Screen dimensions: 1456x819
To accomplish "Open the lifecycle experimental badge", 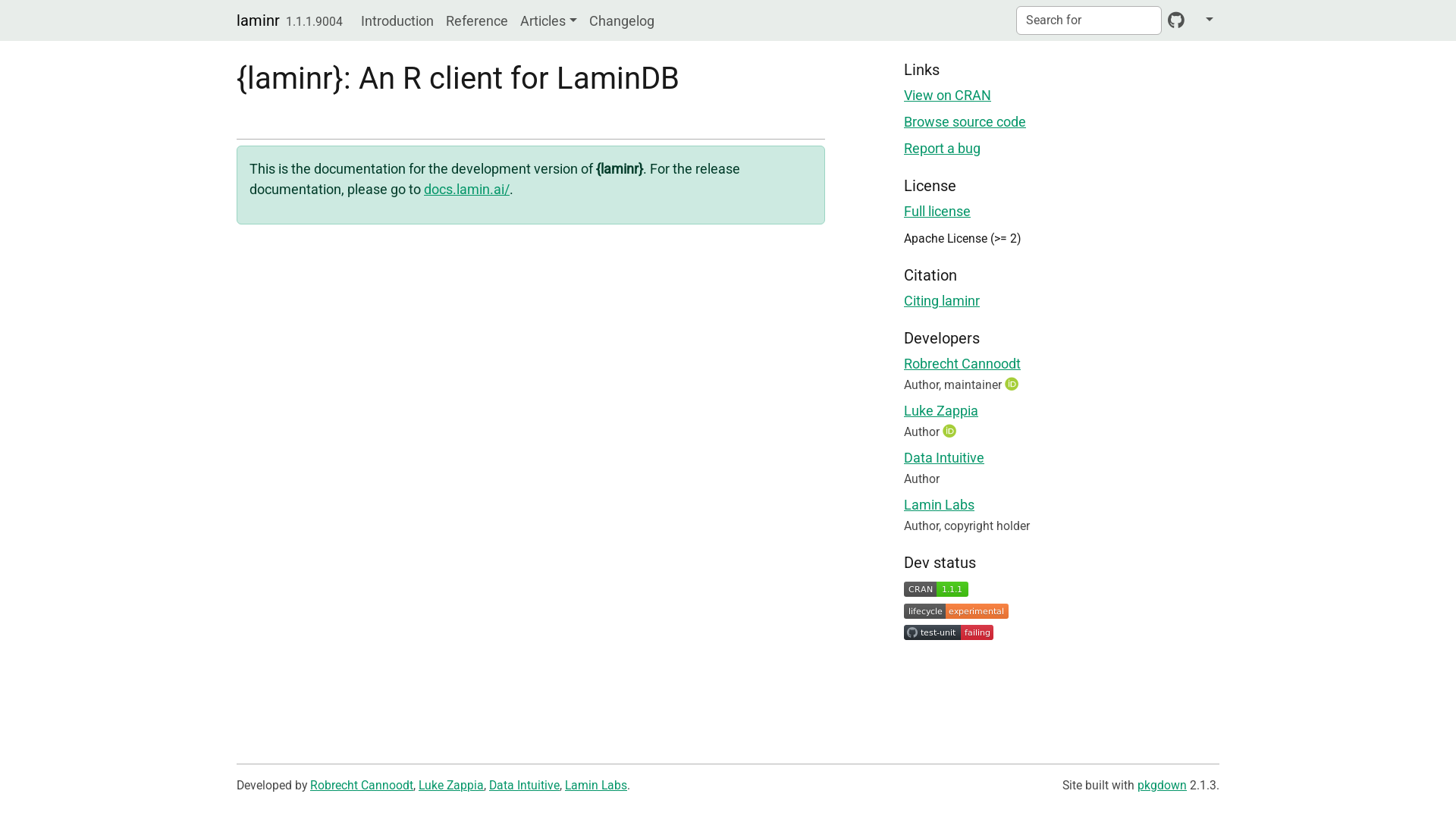I will click(x=956, y=611).
